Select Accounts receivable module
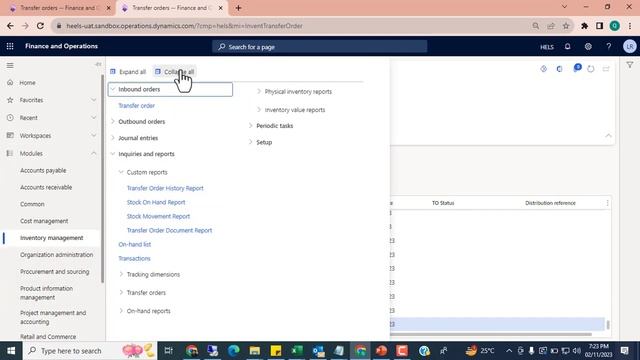640x360 pixels. click(x=46, y=187)
